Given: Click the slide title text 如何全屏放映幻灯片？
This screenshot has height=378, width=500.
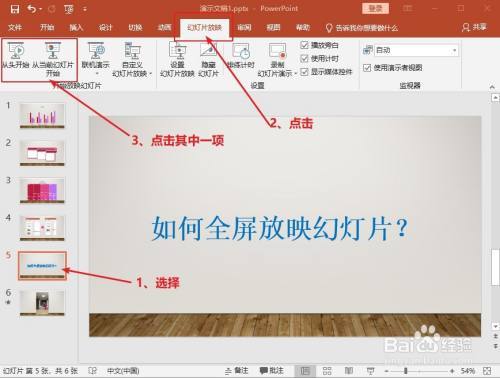Looking at the screenshot, I should (280, 229).
